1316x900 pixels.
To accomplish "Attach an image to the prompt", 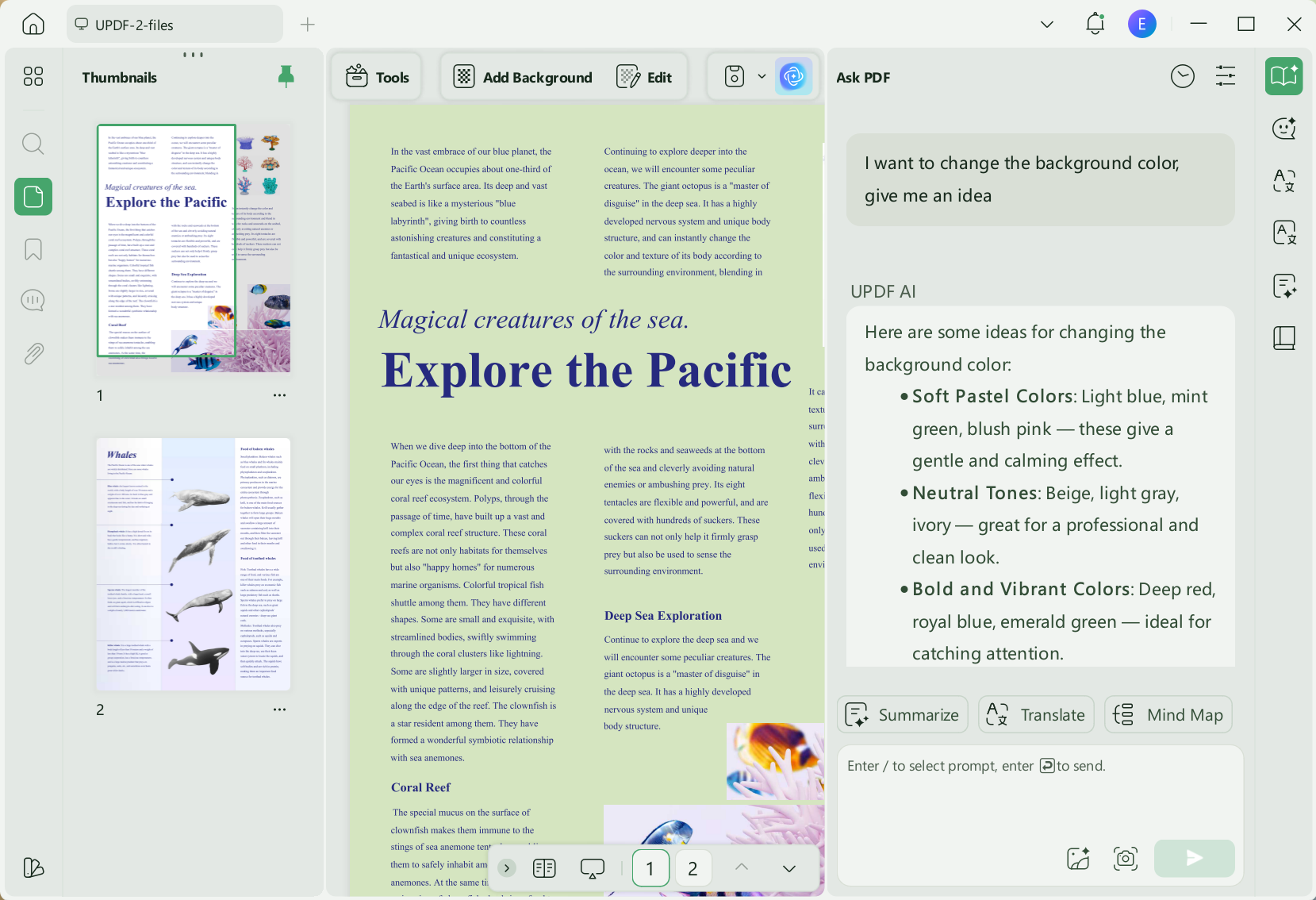I will [x=1078, y=858].
